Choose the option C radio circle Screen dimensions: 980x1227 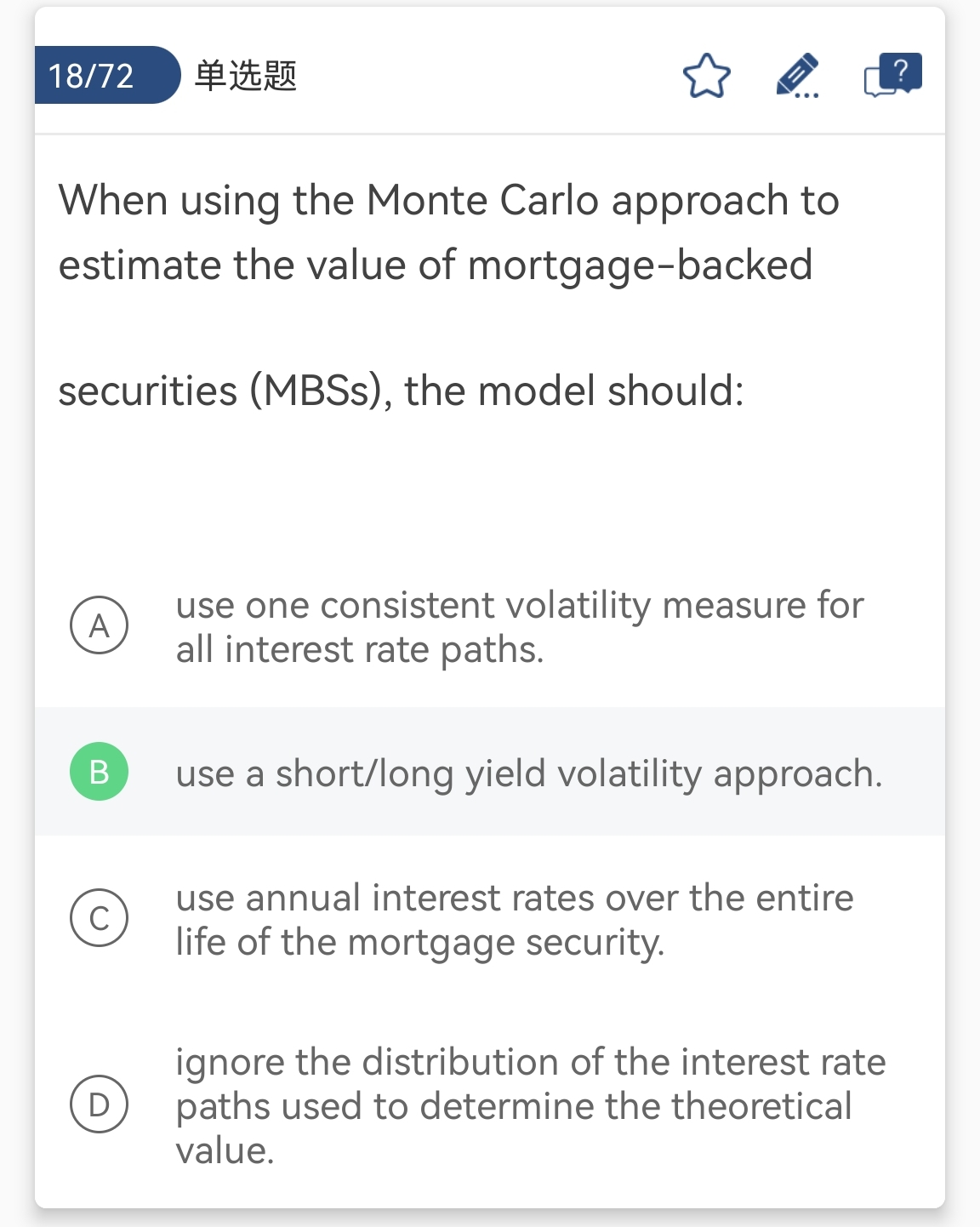[x=99, y=918]
